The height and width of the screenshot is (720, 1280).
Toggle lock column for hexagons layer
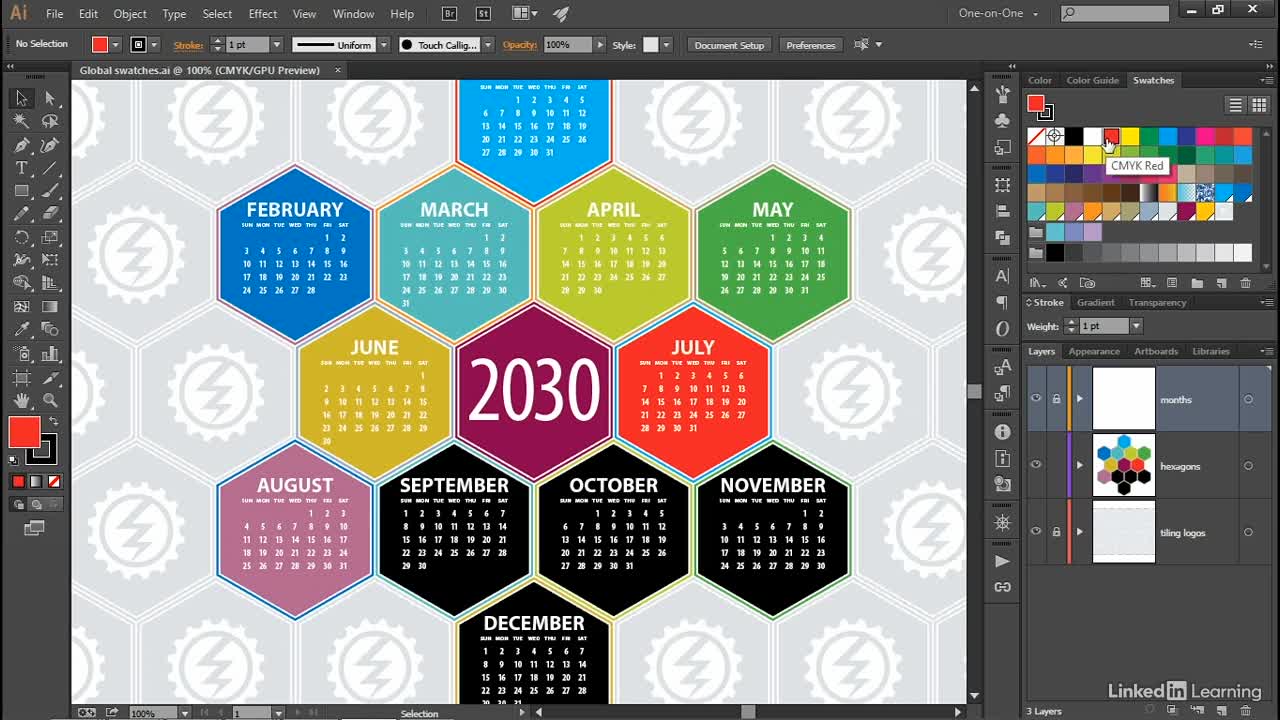pos(1056,465)
